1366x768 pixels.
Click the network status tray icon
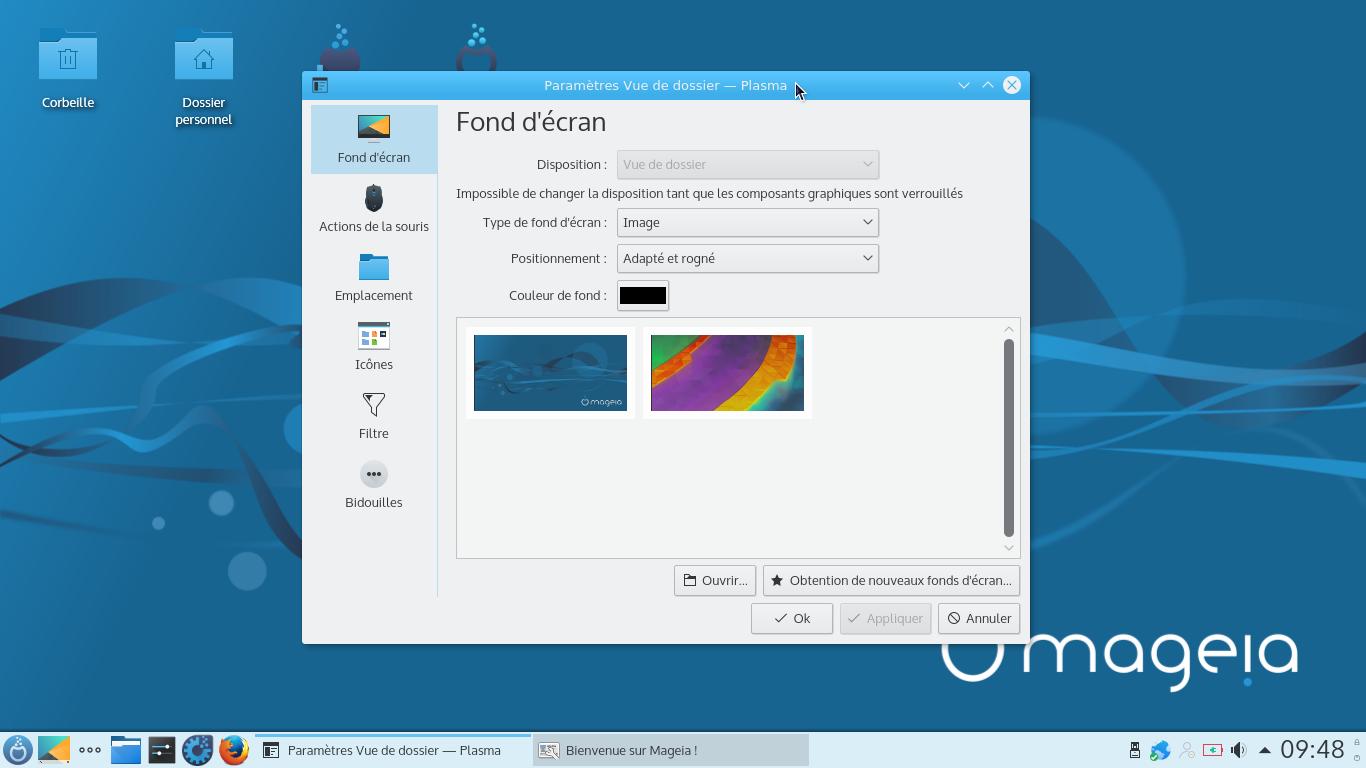point(1161,750)
